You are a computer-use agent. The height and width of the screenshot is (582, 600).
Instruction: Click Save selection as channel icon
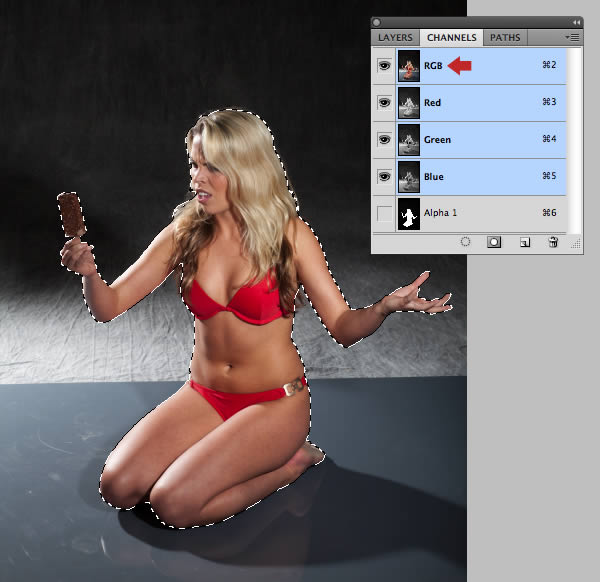tap(494, 242)
